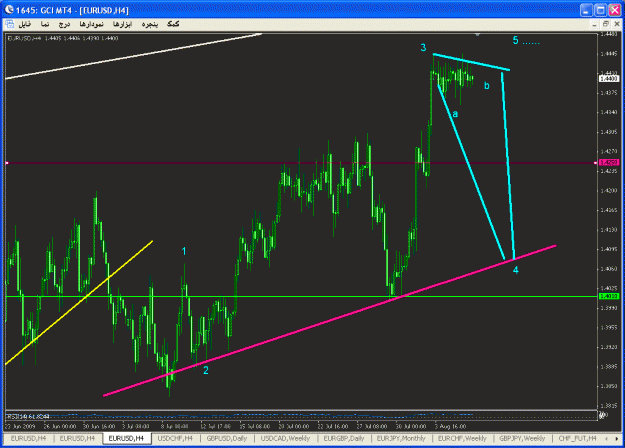Image resolution: width=625 pixels, height=448 pixels.
Task: Click the MT4 application icon in title bar
Action: (8, 10)
